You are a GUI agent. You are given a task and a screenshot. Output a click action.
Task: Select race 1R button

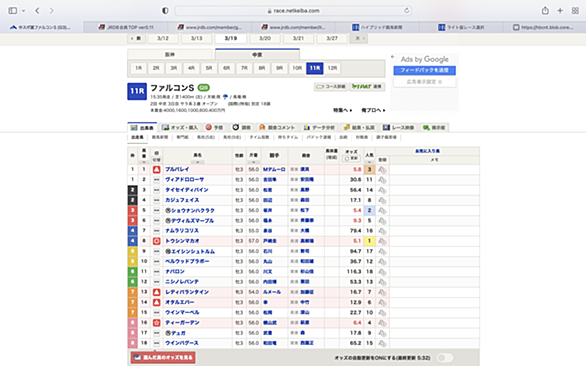(x=138, y=68)
